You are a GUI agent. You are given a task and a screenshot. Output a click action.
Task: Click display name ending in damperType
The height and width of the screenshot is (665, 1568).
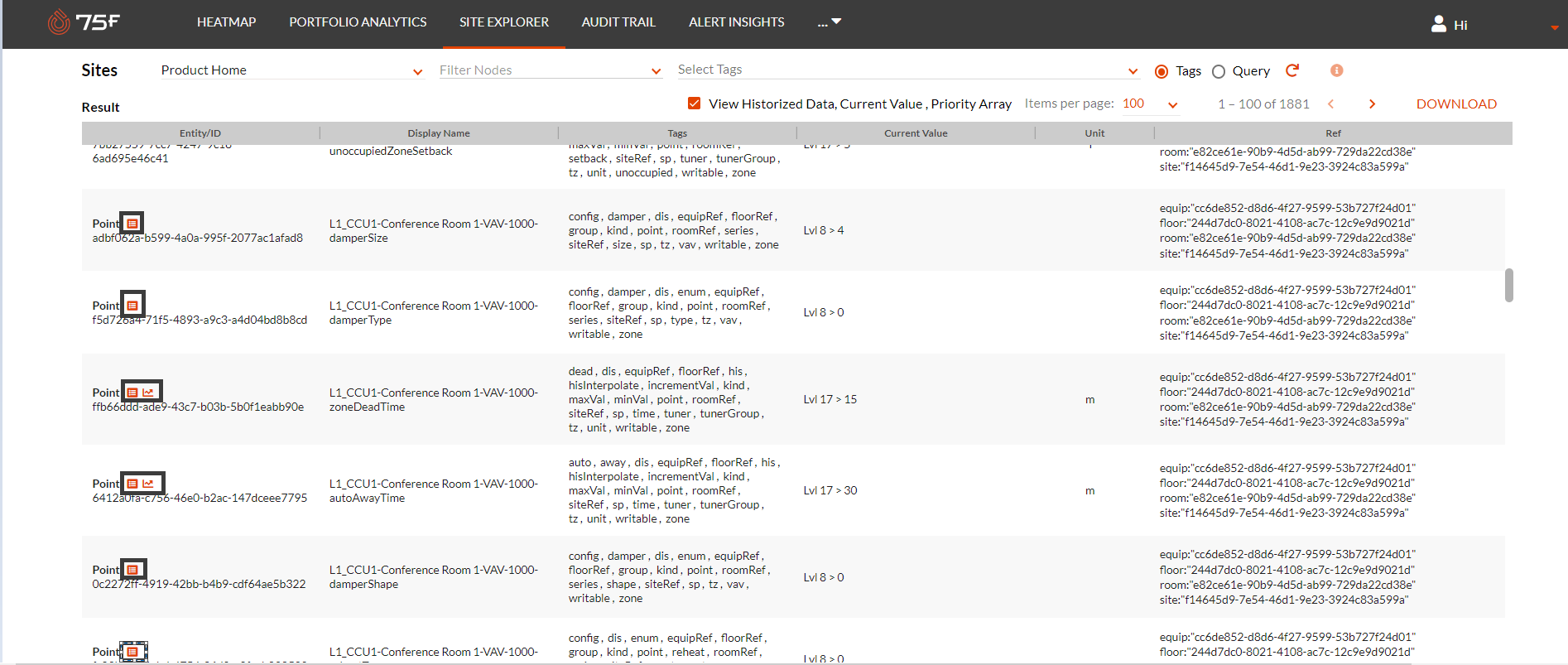pos(434,313)
